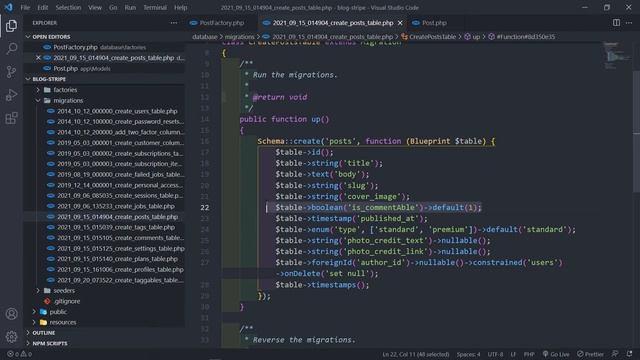Open the Help menu
640x360 pixels.
coord(180,7)
